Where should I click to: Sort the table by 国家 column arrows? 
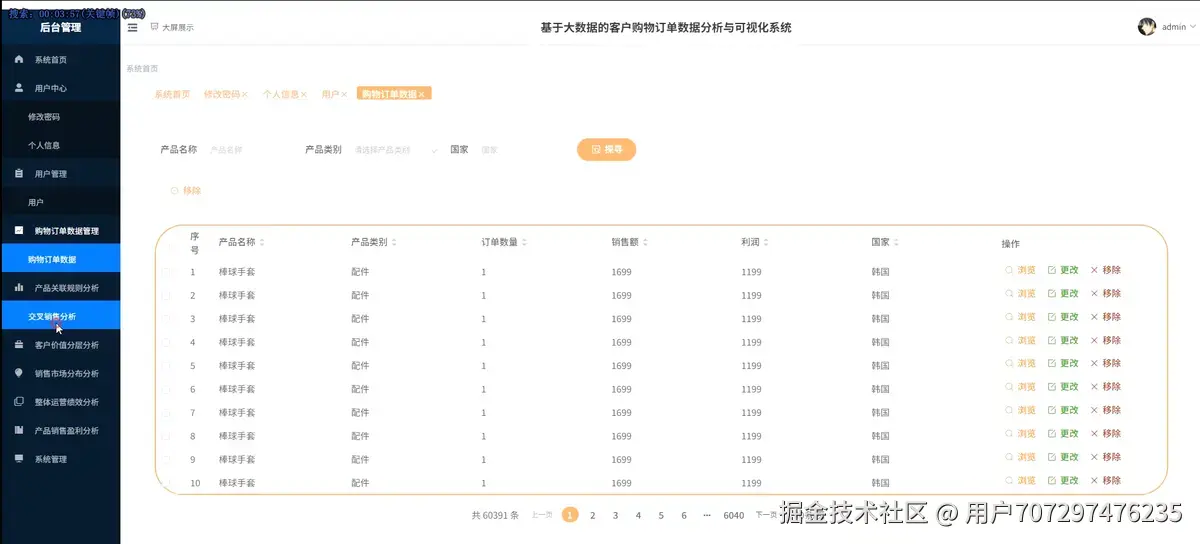point(897,243)
